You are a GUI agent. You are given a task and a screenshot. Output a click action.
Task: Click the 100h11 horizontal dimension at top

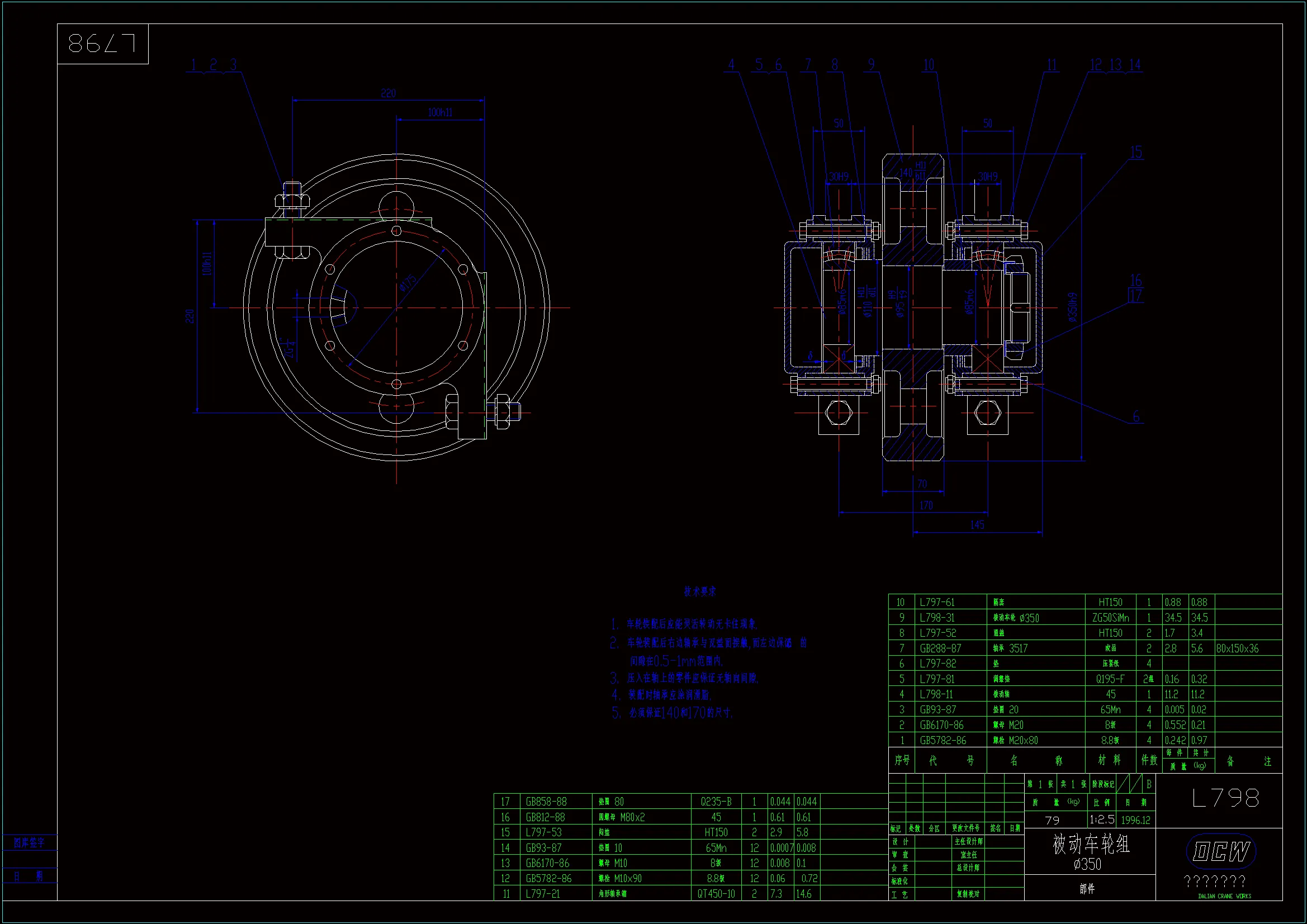point(440,113)
